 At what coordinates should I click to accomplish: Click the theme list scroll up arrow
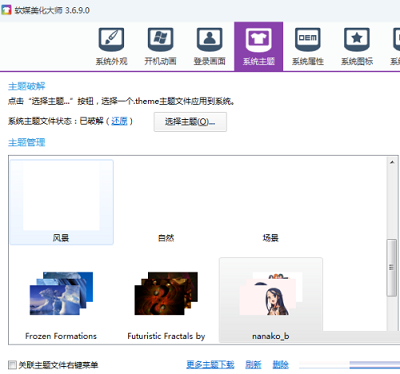click(392, 162)
